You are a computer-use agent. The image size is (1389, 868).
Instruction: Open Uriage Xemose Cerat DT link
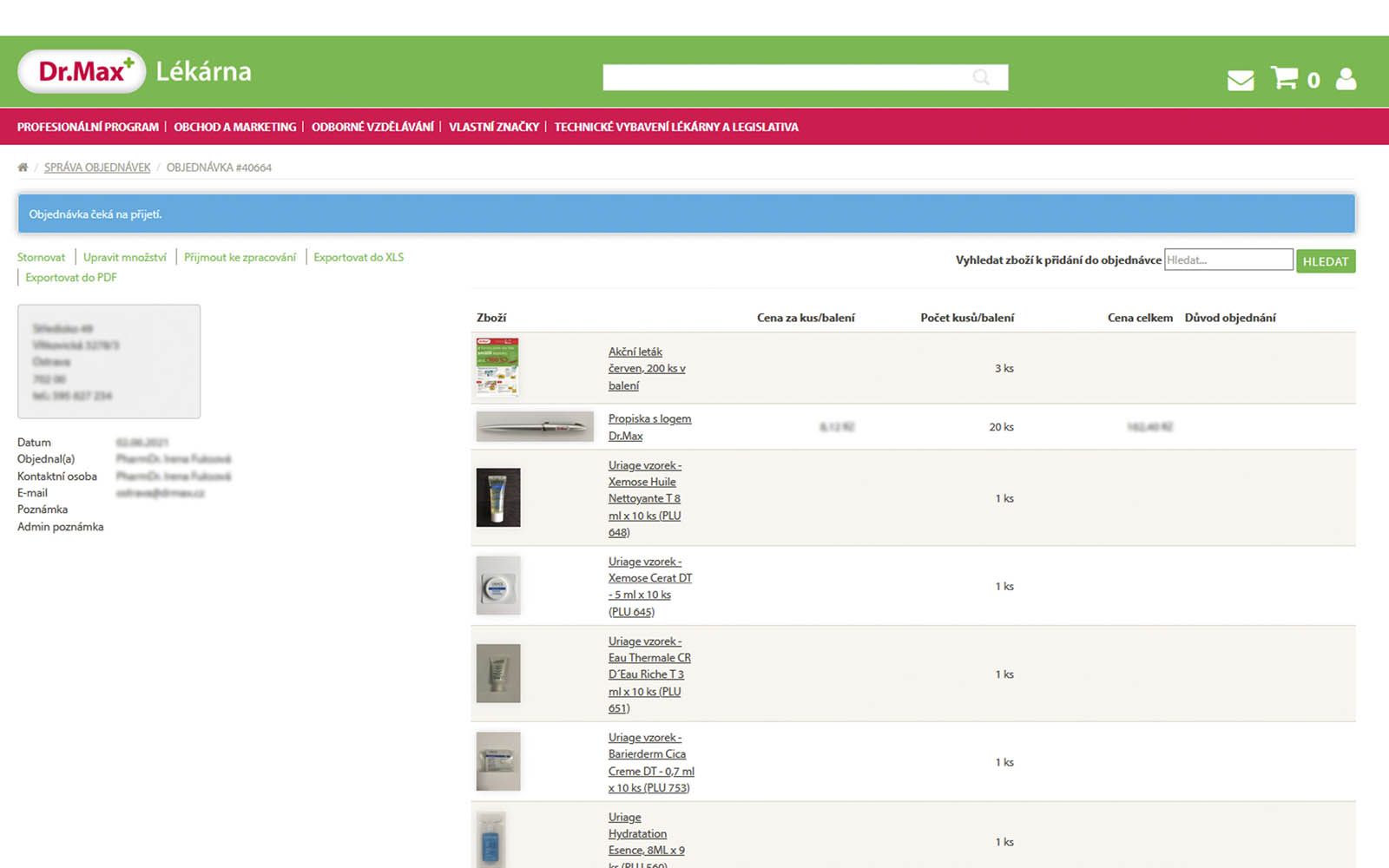tap(650, 586)
